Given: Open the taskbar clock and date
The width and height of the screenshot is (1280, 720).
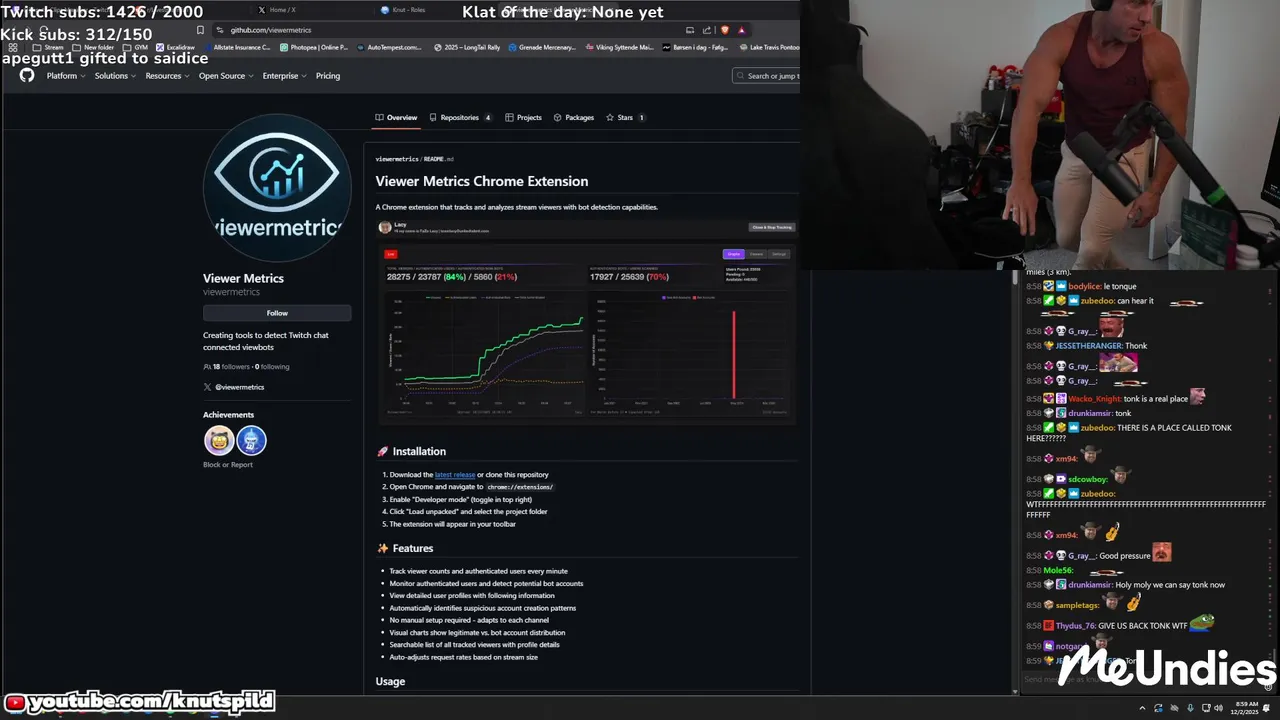Looking at the screenshot, I should pyautogui.click(x=1246, y=708).
